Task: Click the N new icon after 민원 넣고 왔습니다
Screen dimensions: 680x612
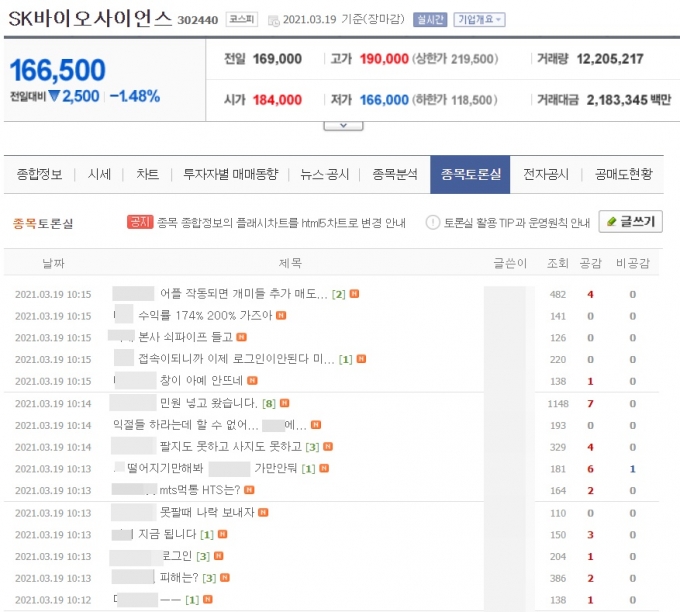Action: tap(287, 403)
